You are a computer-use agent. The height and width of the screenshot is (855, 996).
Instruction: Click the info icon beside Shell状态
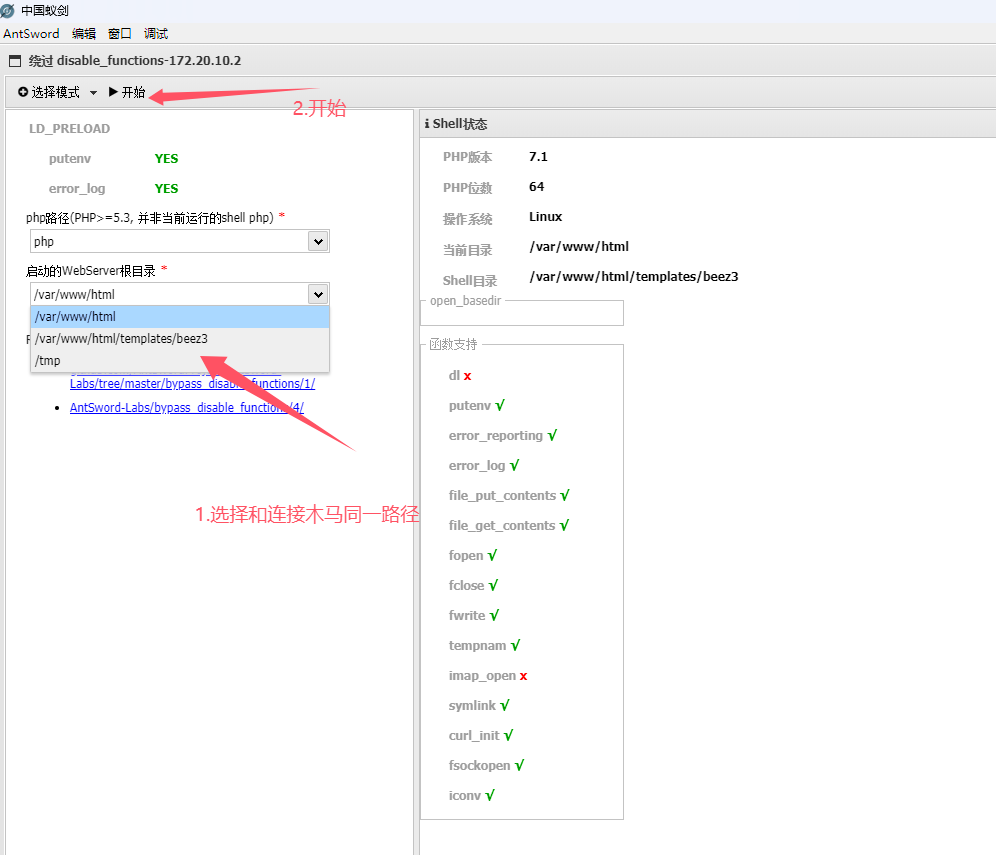pyautogui.click(x=427, y=124)
